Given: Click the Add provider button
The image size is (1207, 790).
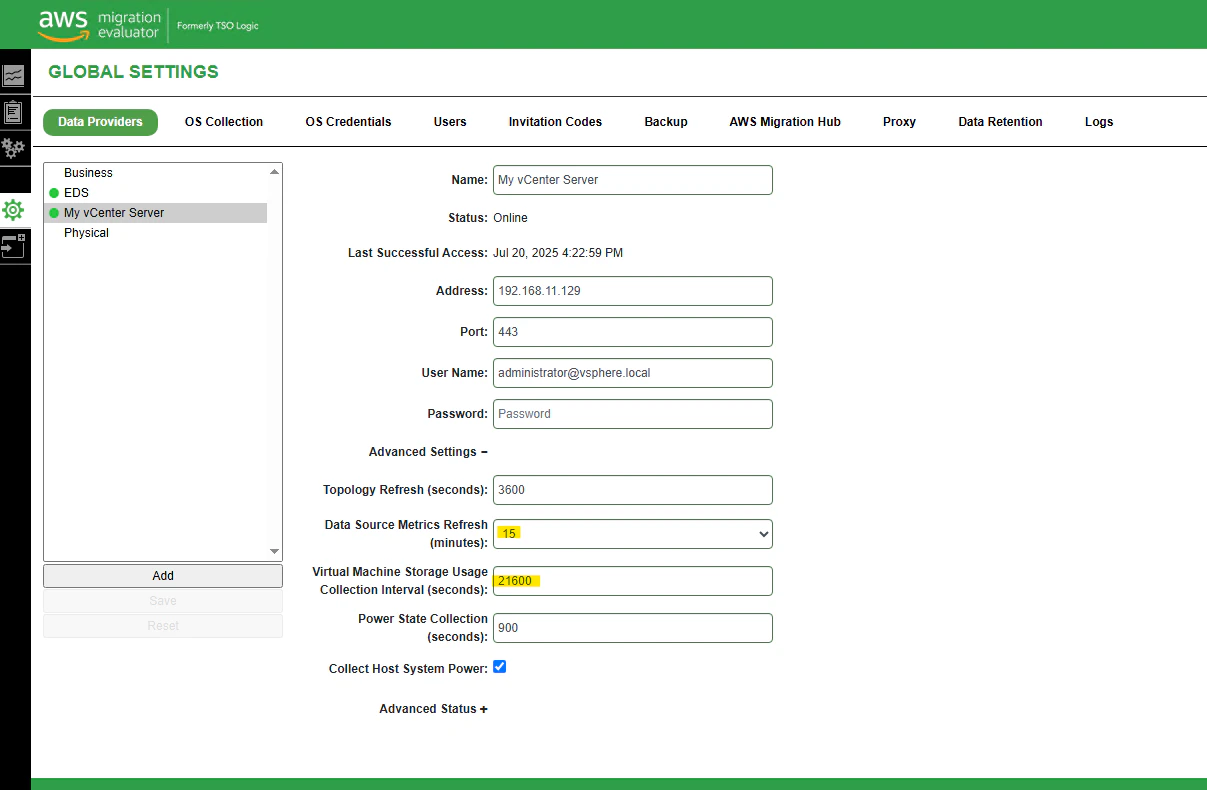Looking at the screenshot, I should point(163,576).
